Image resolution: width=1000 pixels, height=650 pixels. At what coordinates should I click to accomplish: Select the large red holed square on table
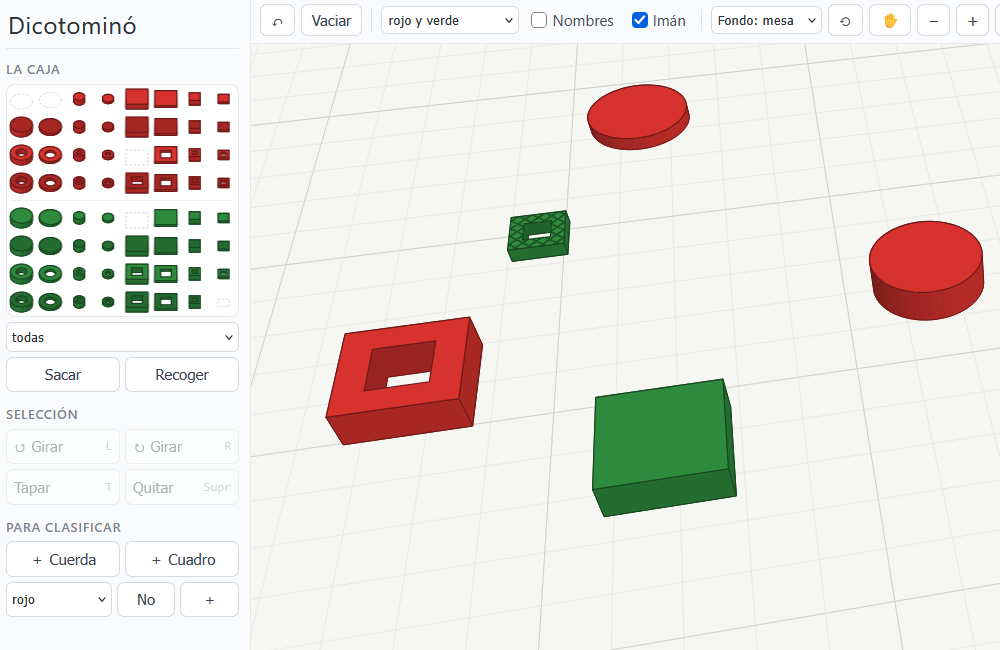(x=404, y=380)
